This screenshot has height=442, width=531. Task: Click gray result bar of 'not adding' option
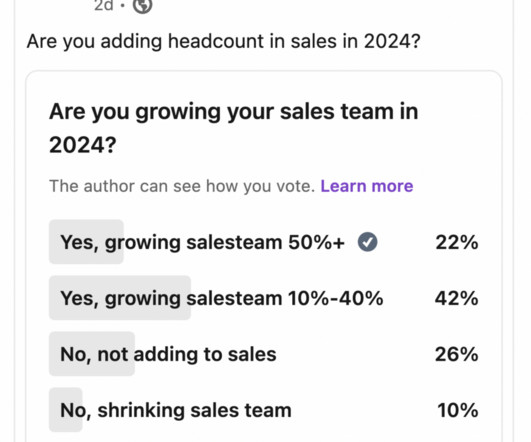pos(92,354)
